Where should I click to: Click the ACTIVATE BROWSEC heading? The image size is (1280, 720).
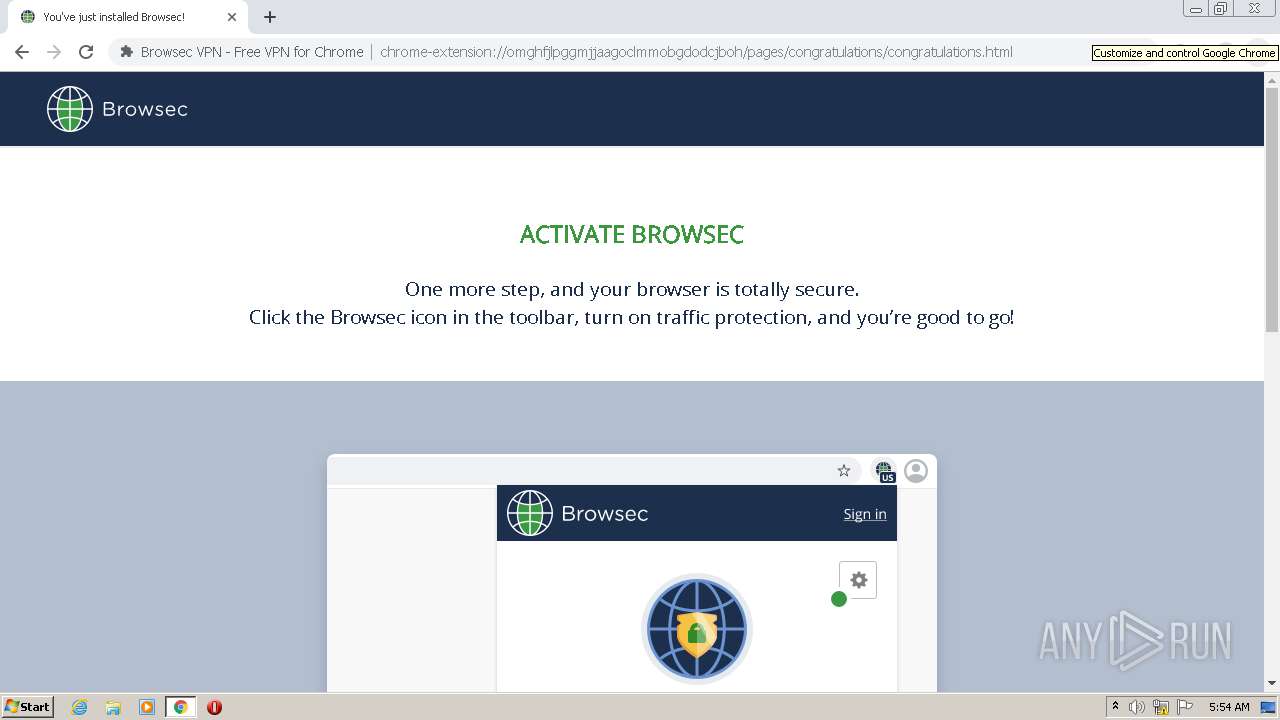632,235
